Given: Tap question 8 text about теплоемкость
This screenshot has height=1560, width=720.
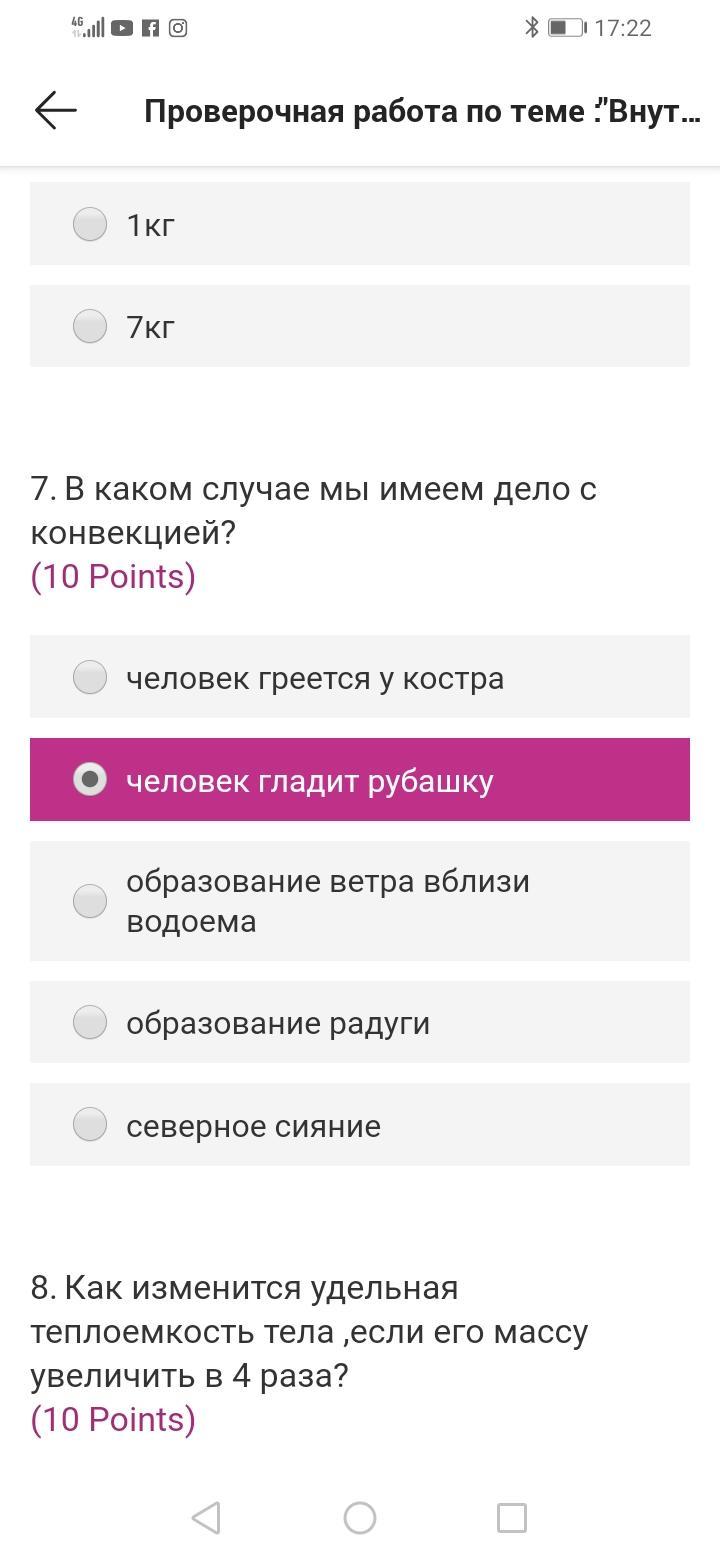Looking at the screenshot, I should click(309, 1332).
